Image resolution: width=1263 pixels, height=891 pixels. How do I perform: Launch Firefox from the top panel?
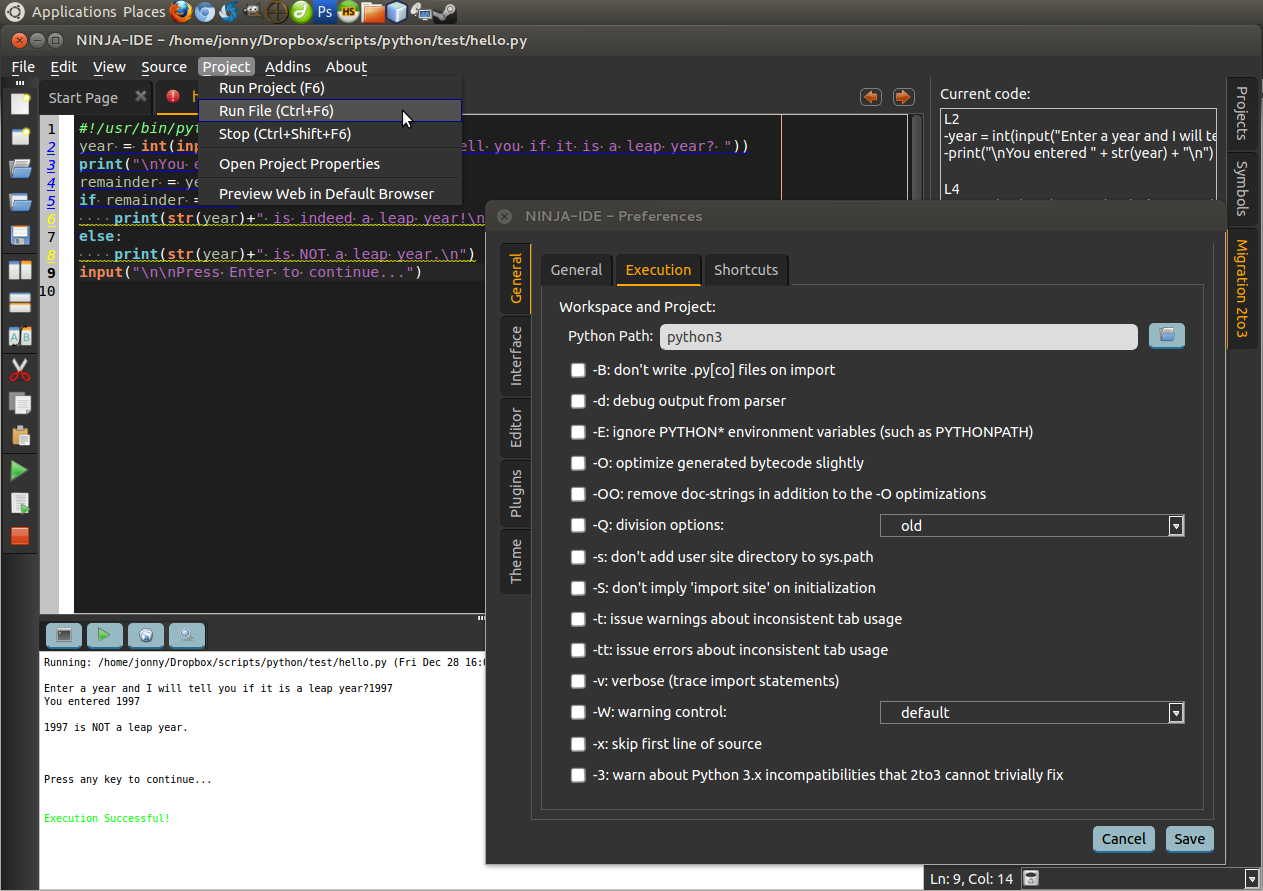pyautogui.click(x=180, y=12)
